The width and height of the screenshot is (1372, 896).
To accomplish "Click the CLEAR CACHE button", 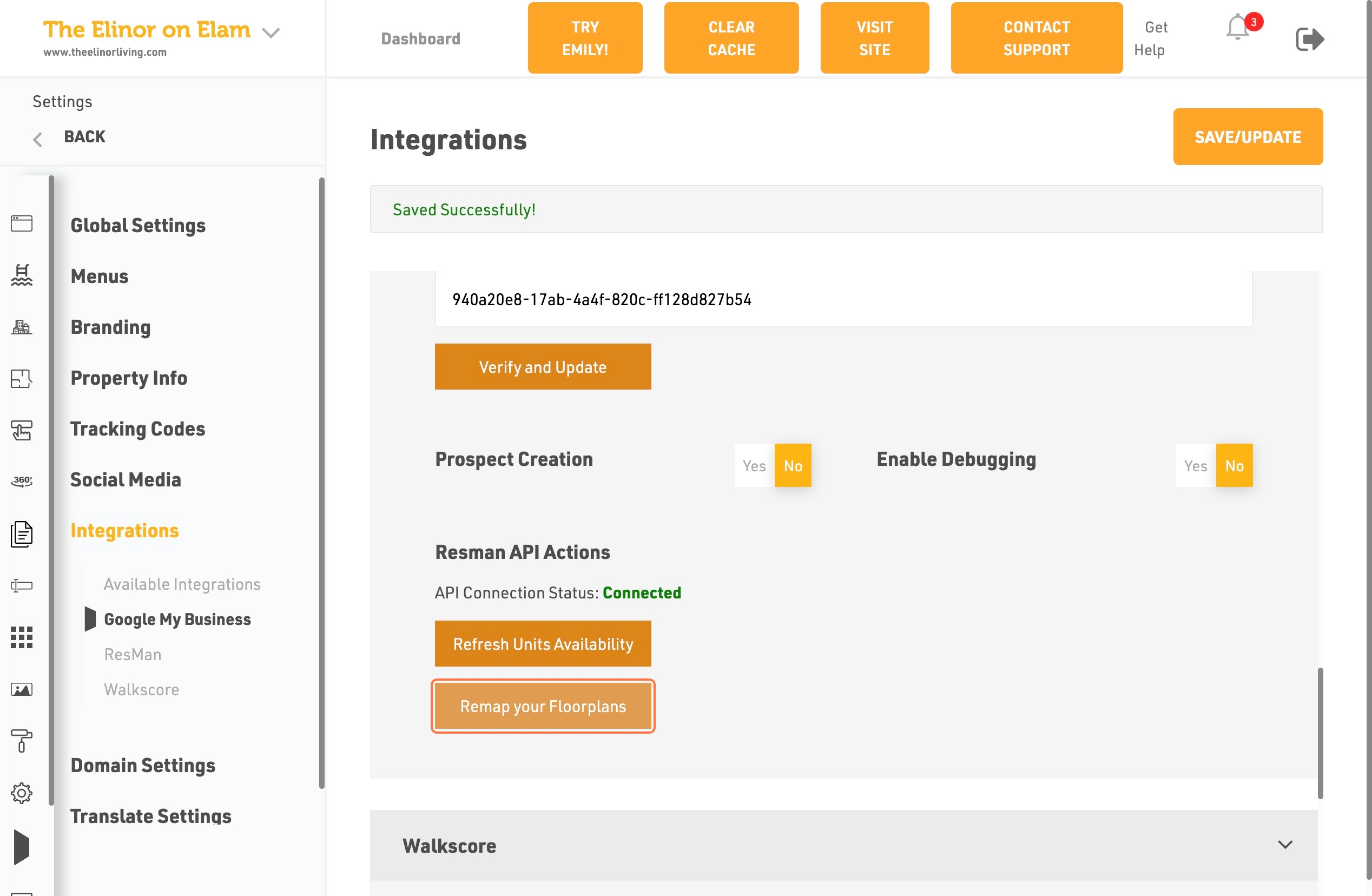I will pos(731,38).
